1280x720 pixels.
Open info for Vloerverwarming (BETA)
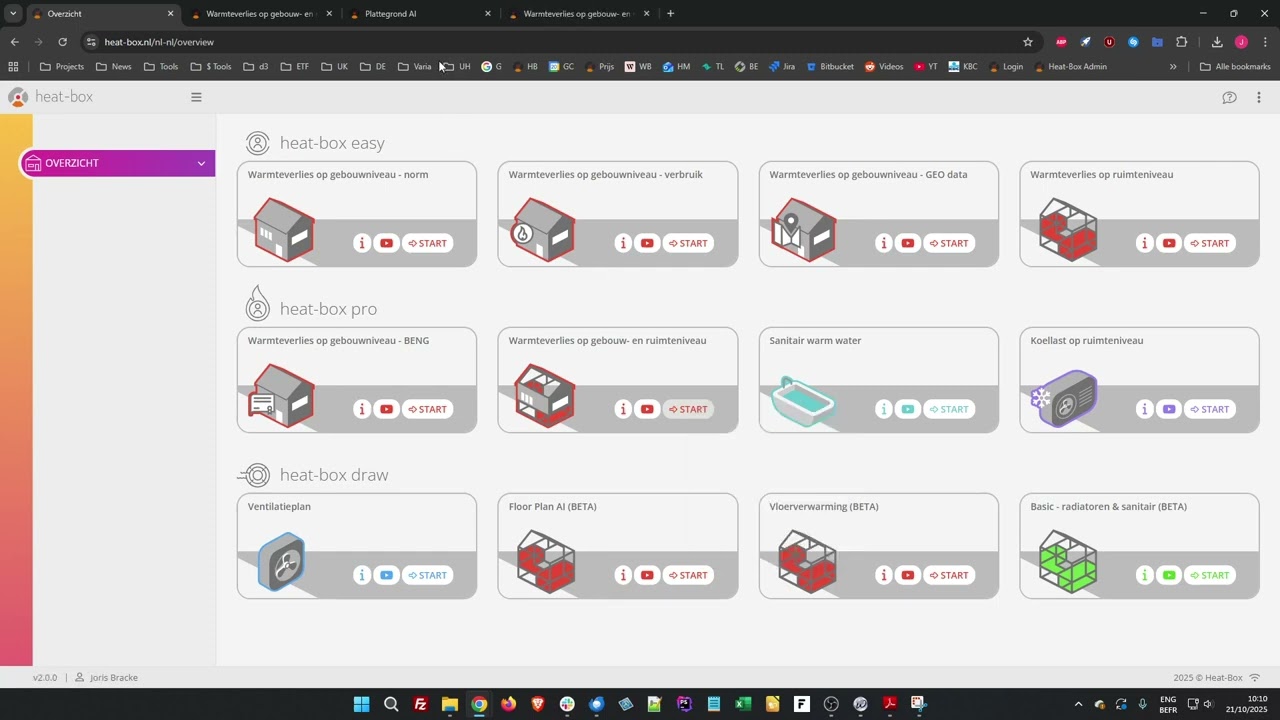(x=884, y=575)
